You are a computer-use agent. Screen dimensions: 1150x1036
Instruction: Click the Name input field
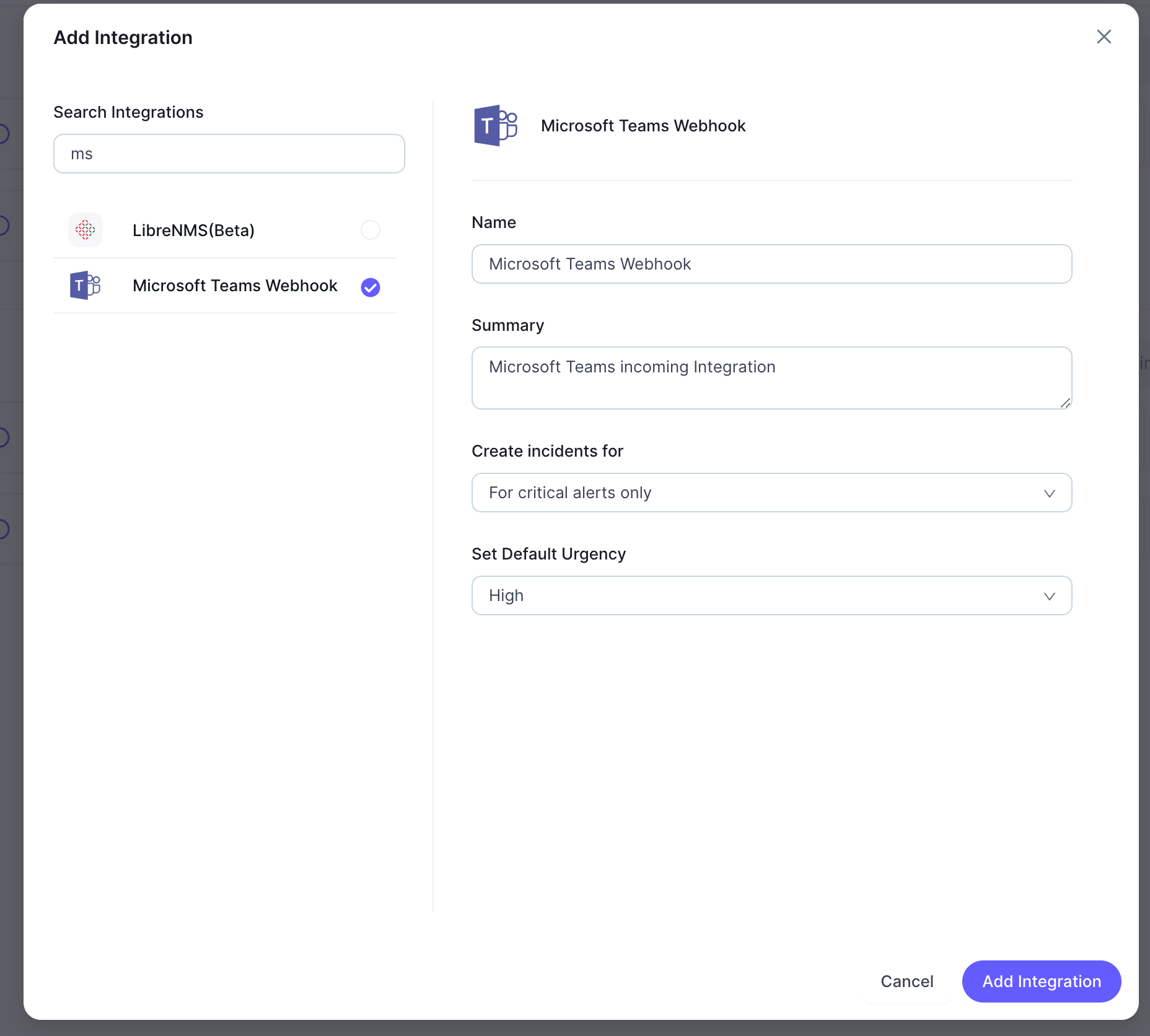(771, 264)
